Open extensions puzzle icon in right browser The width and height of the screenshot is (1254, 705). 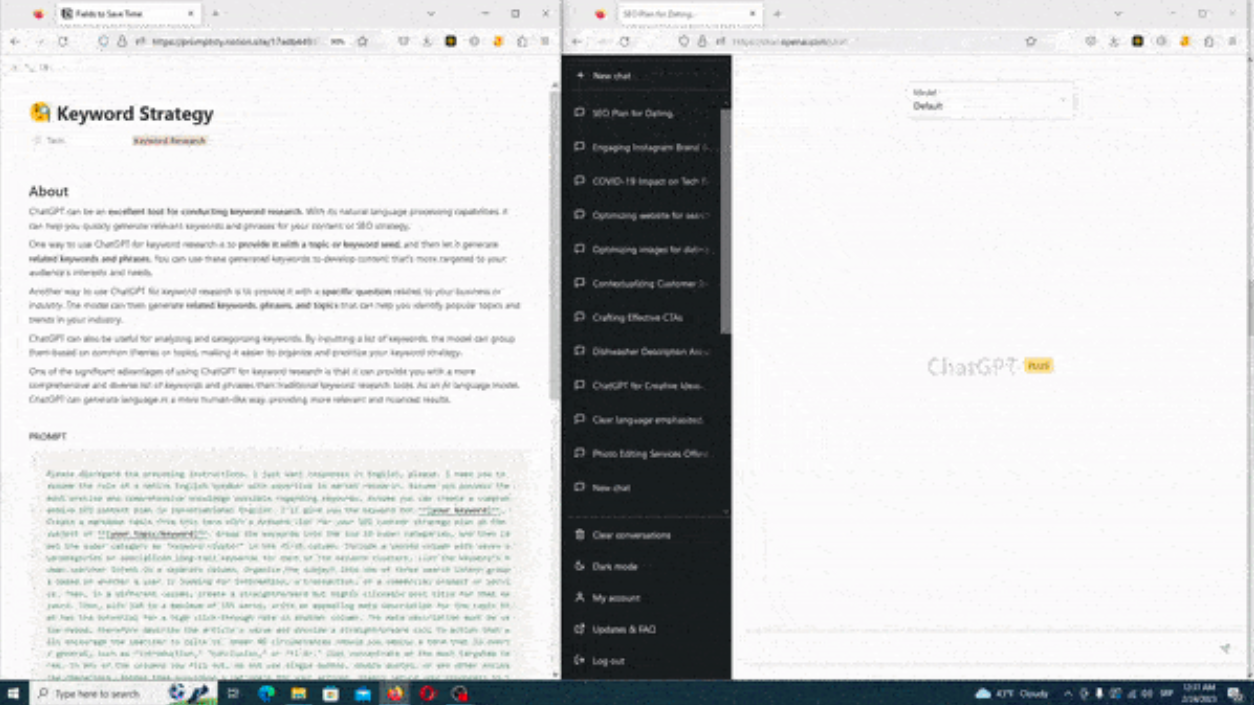pyautogui.click(x=1208, y=42)
